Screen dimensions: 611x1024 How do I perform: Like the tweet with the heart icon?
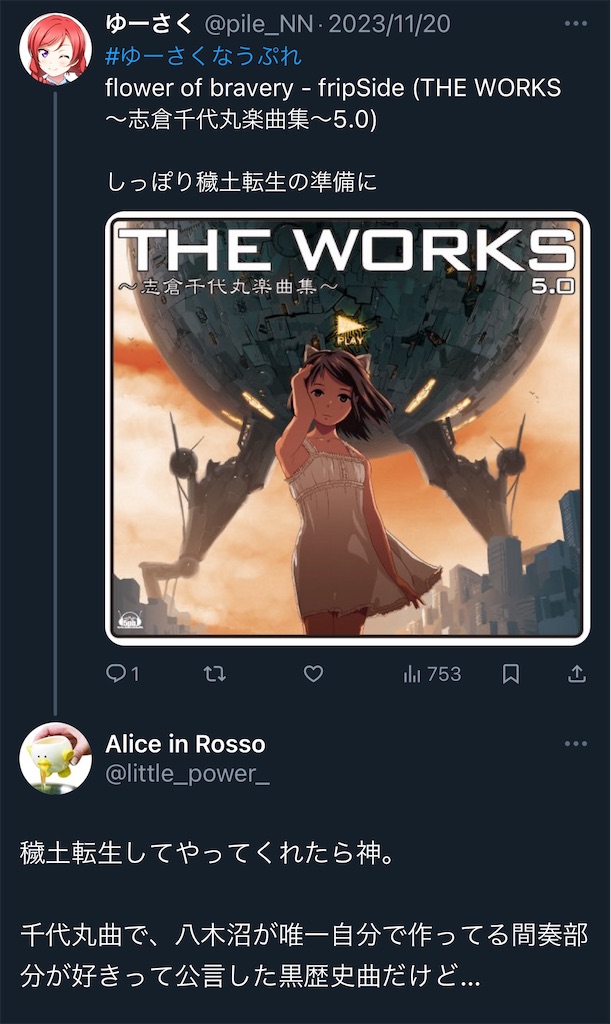click(x=313, y=673)
